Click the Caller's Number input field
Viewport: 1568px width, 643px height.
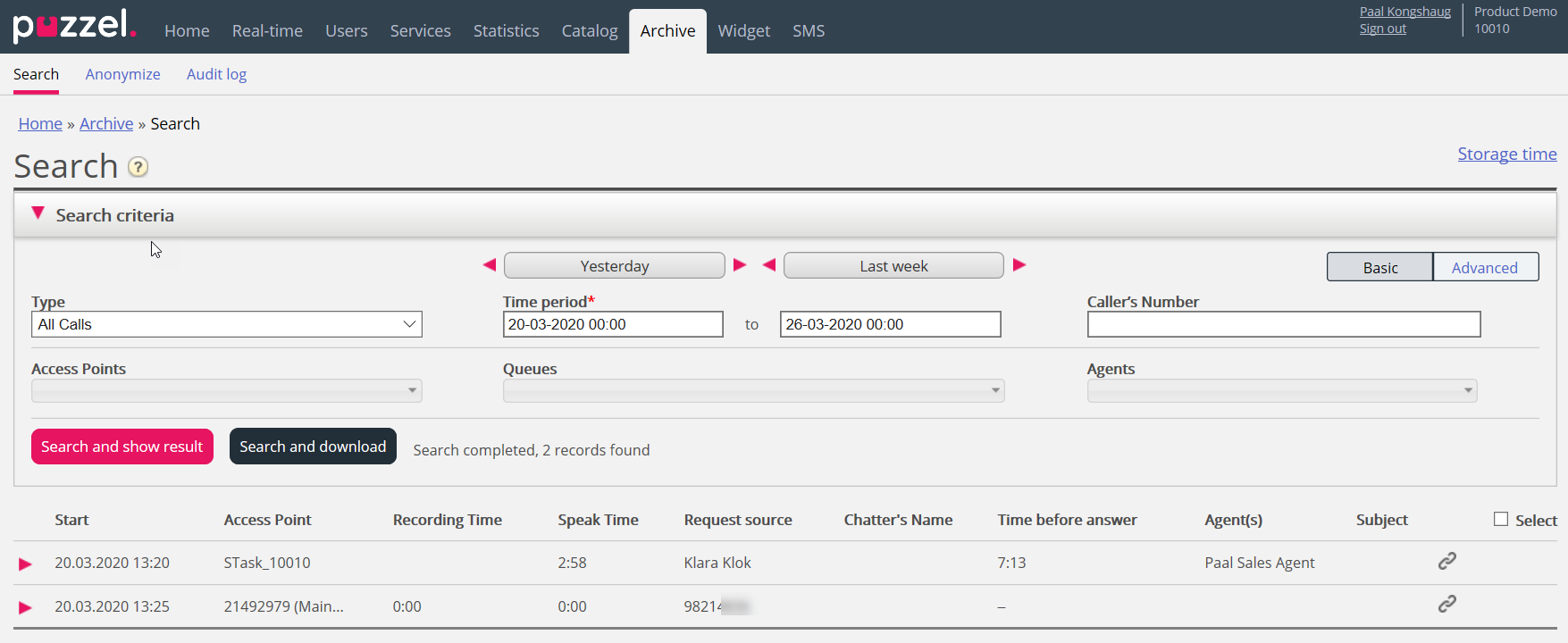[x=1283, y=324]
